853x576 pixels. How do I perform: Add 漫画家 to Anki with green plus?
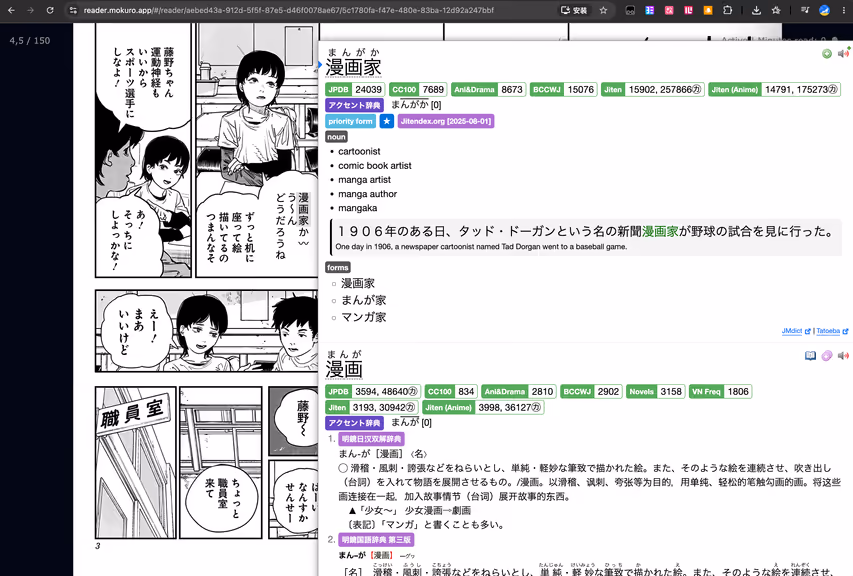tap(827, 53)
